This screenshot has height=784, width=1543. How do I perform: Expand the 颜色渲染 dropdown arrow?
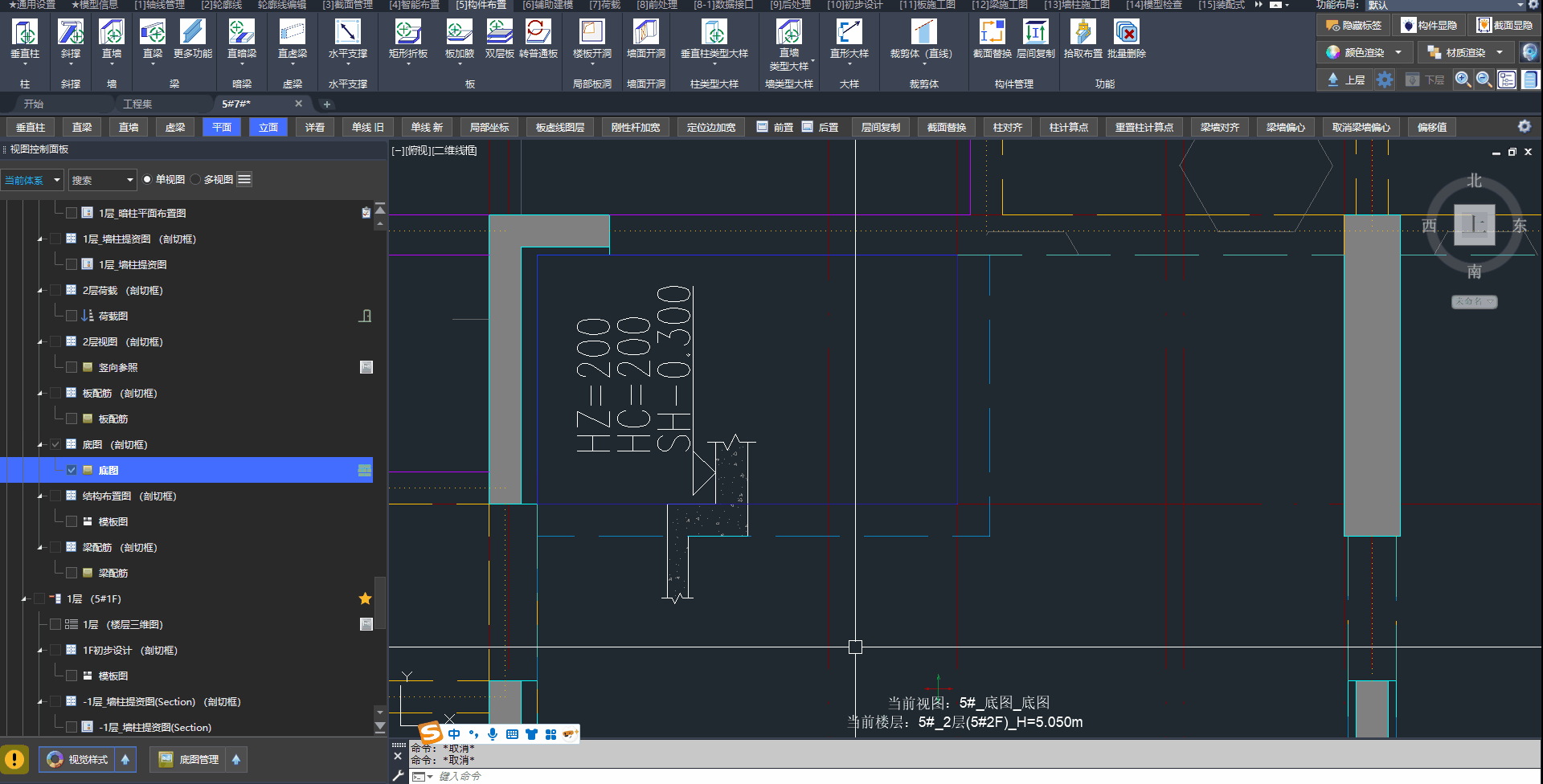pos(1398,53)
